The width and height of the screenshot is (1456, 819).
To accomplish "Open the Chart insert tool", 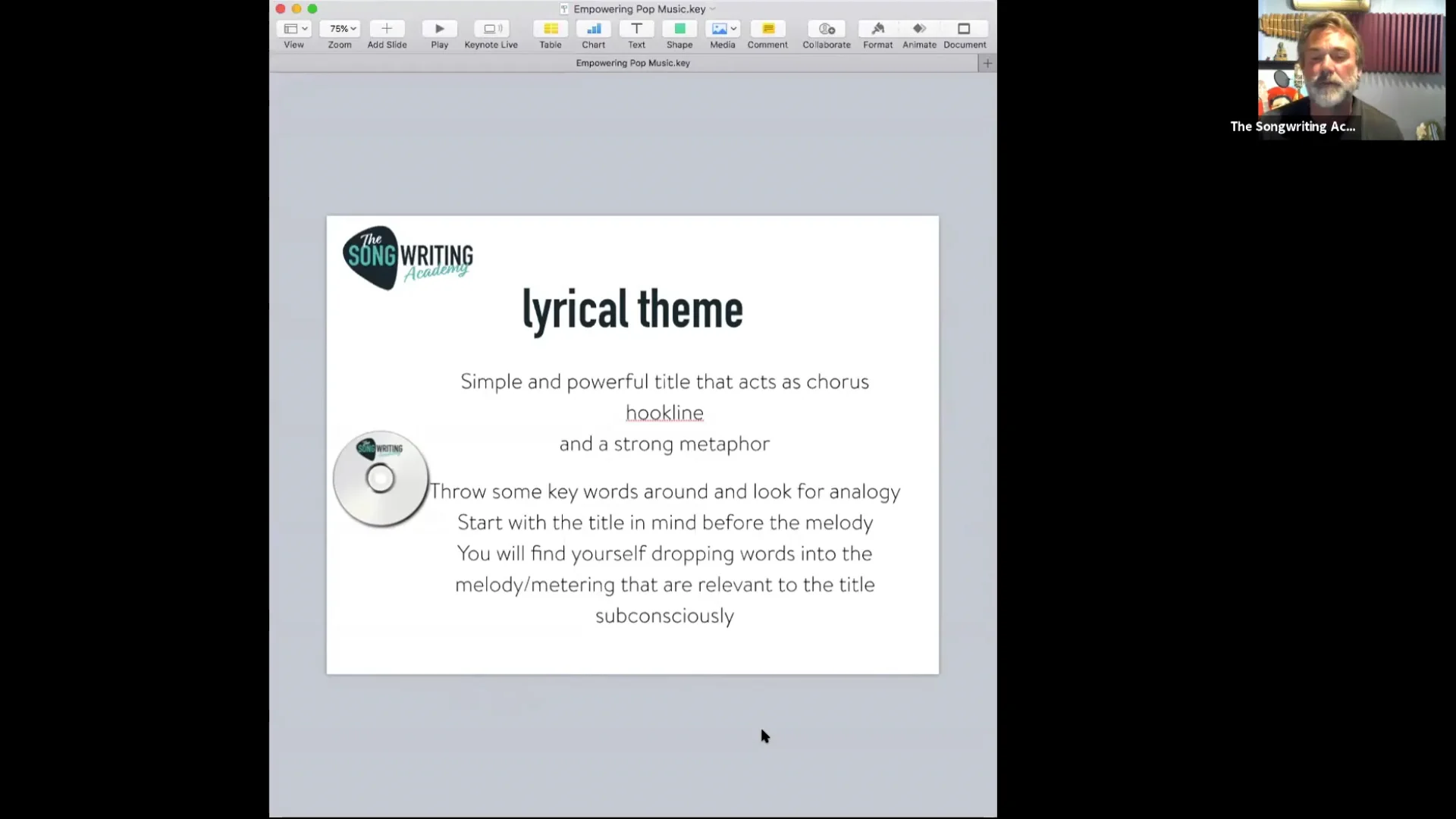I will coord(594,29).
